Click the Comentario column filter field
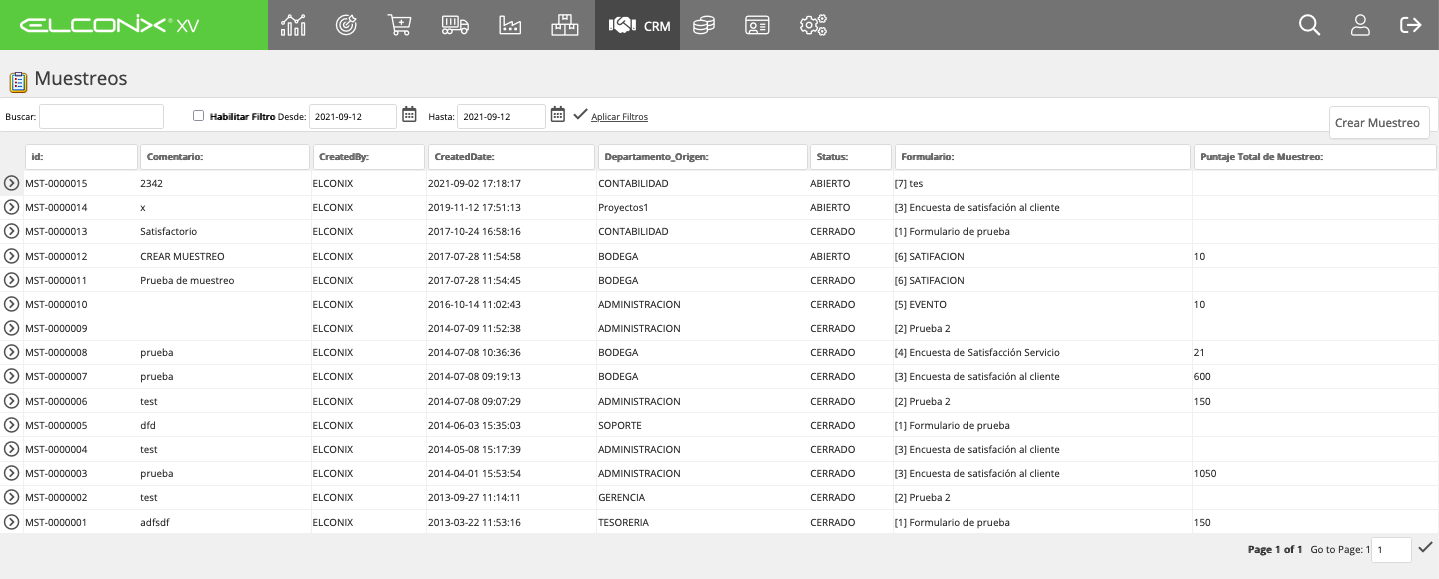1439x579 pixels. pyautogui.click(x=225, y=157)
